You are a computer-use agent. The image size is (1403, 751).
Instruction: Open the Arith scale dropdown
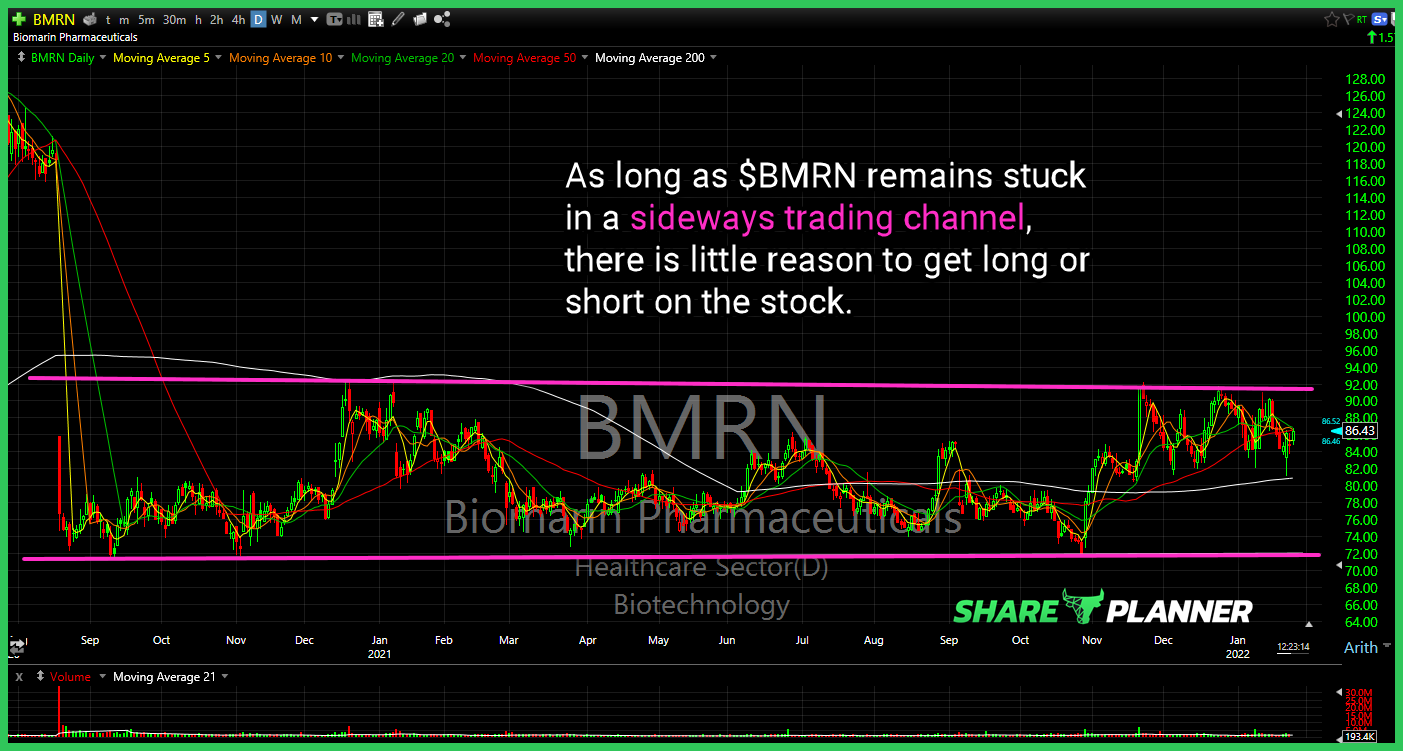1387,645
